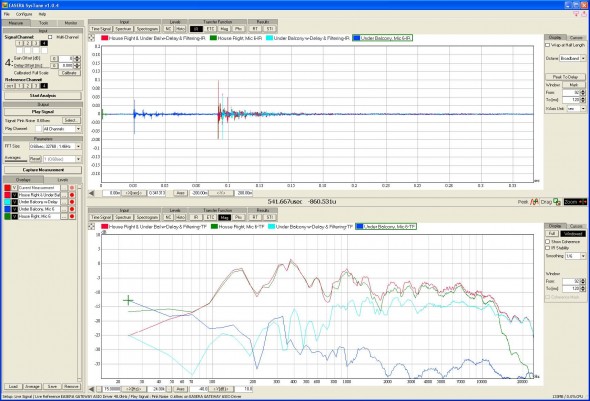
Task: Switch to the Monitor tab
Action: (71, 23)
